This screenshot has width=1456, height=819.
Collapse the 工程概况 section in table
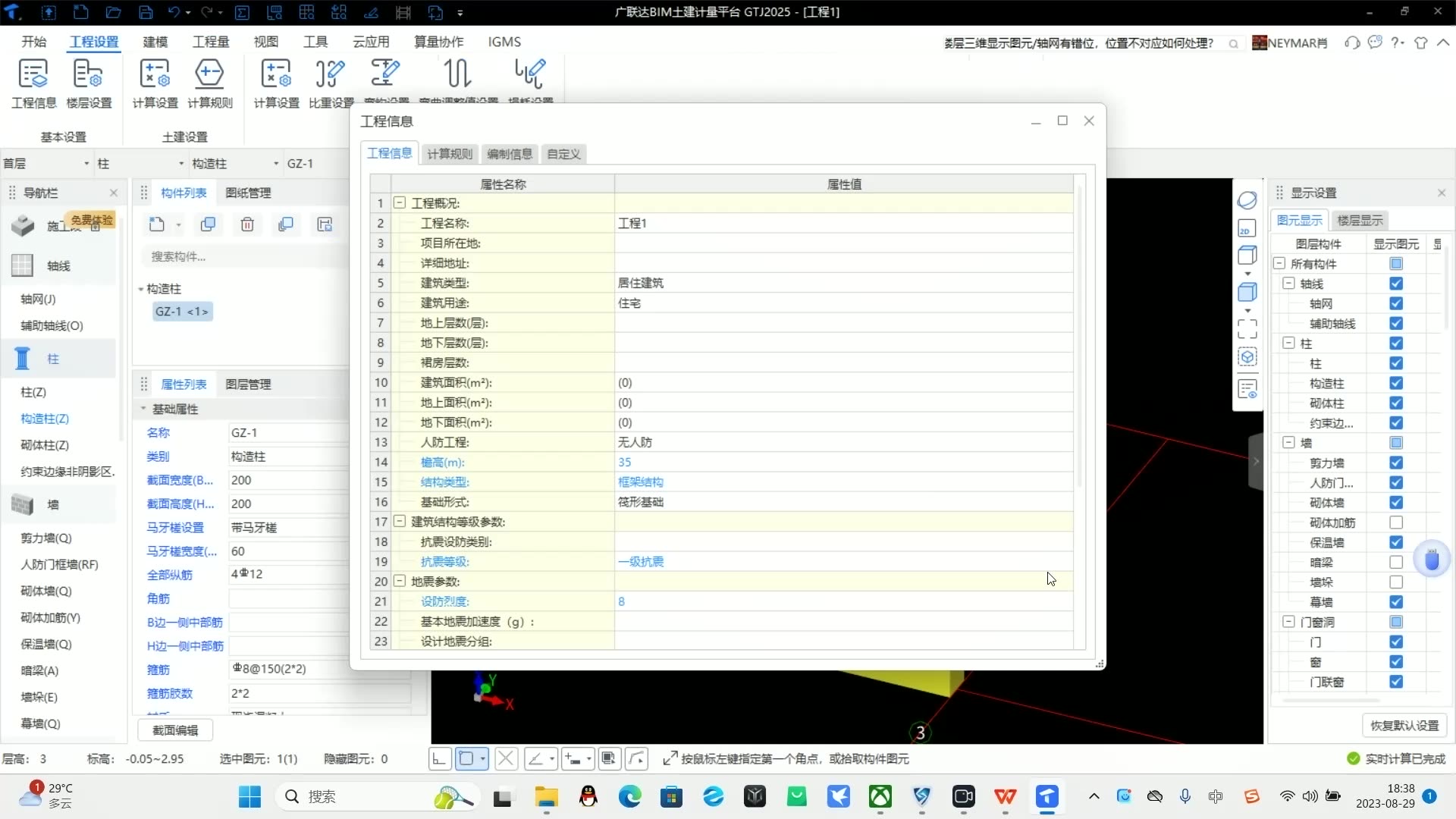400,203
